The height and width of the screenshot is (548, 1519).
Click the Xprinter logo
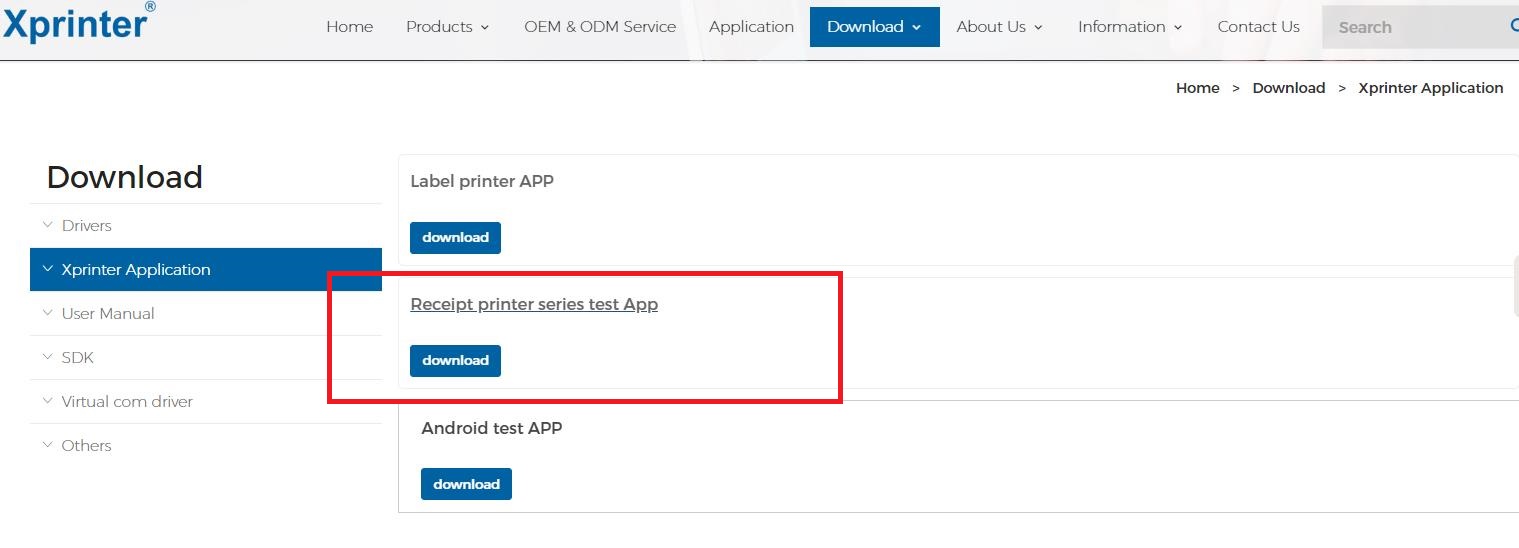click(x=78, y=22)
